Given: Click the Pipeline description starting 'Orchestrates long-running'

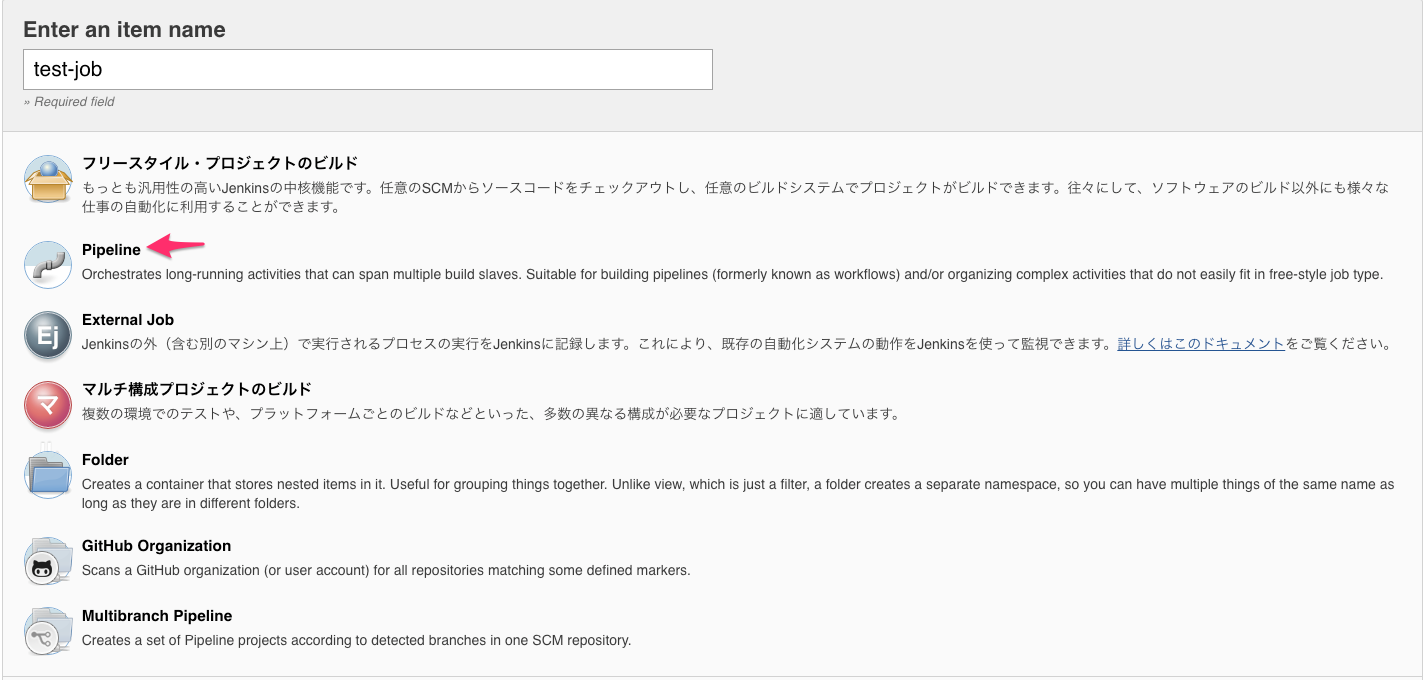Looking at the screenshot, I should click(731, 274).
